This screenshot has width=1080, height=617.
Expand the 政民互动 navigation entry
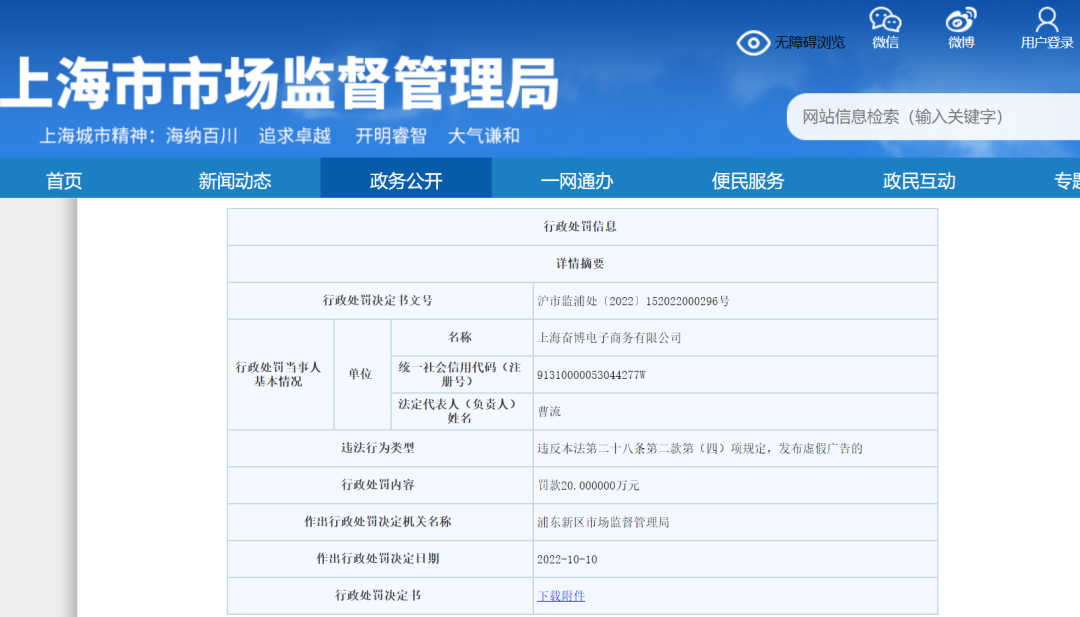pos(918,178)
